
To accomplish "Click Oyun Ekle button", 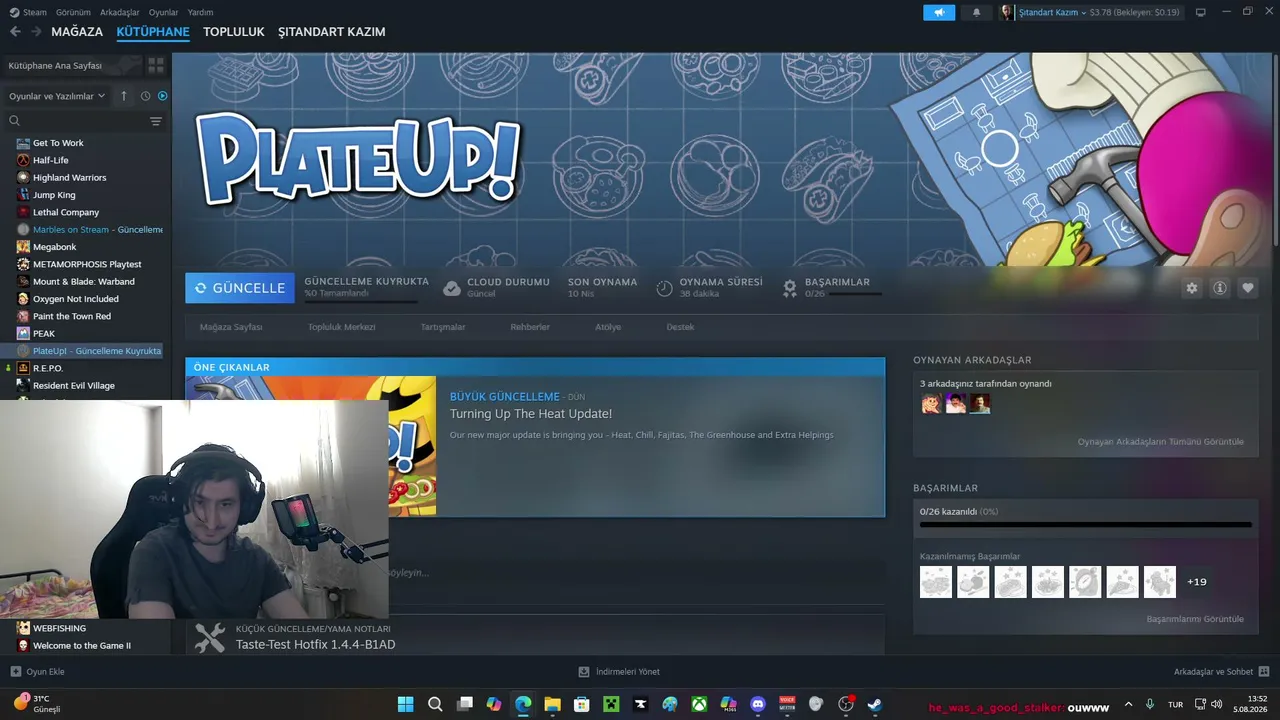I will point(38,672).
